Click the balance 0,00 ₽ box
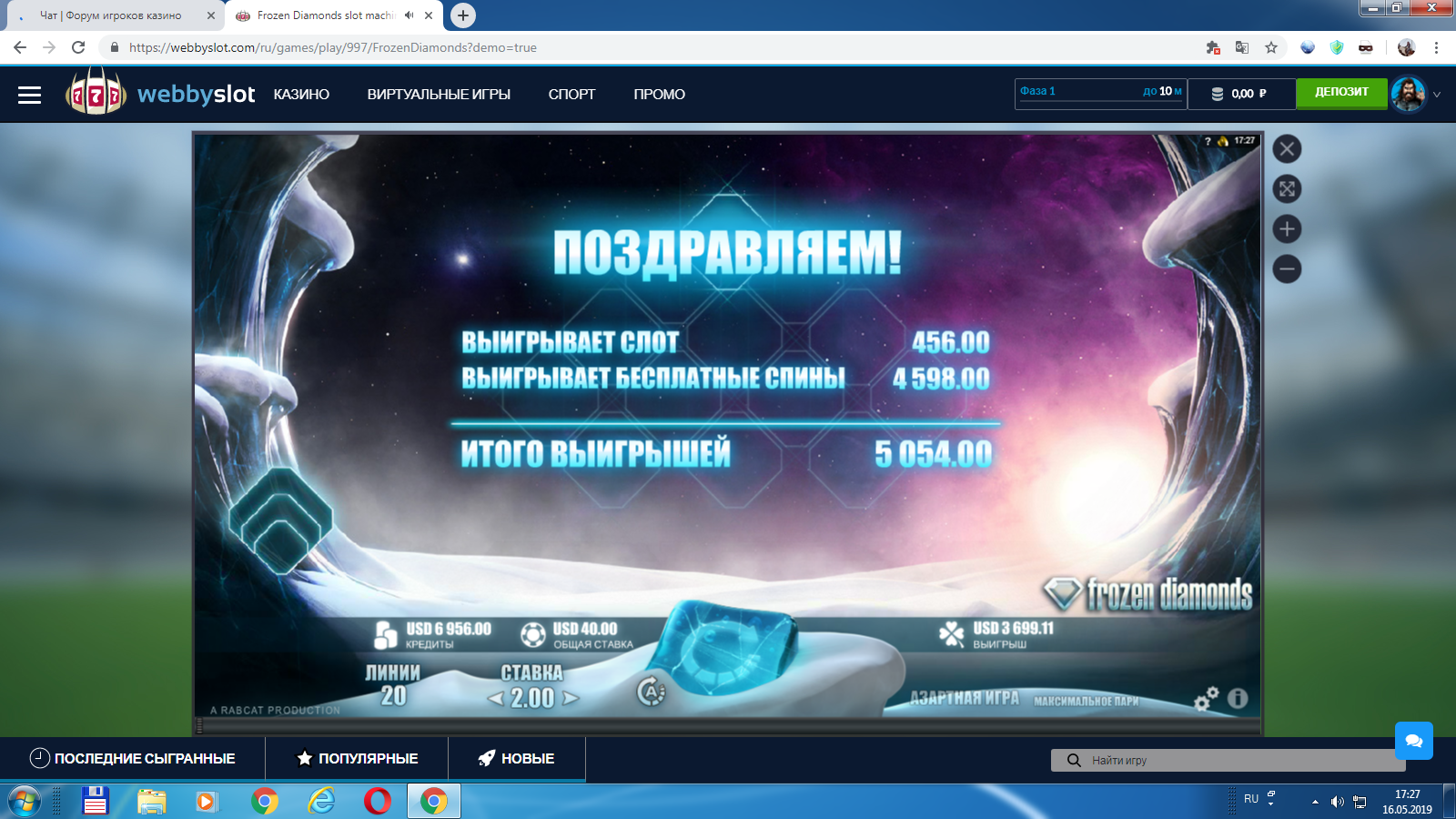Image resolution: width=1456 pixels, height=819 pixels. pyautogui.click(x=1241, y=94)
